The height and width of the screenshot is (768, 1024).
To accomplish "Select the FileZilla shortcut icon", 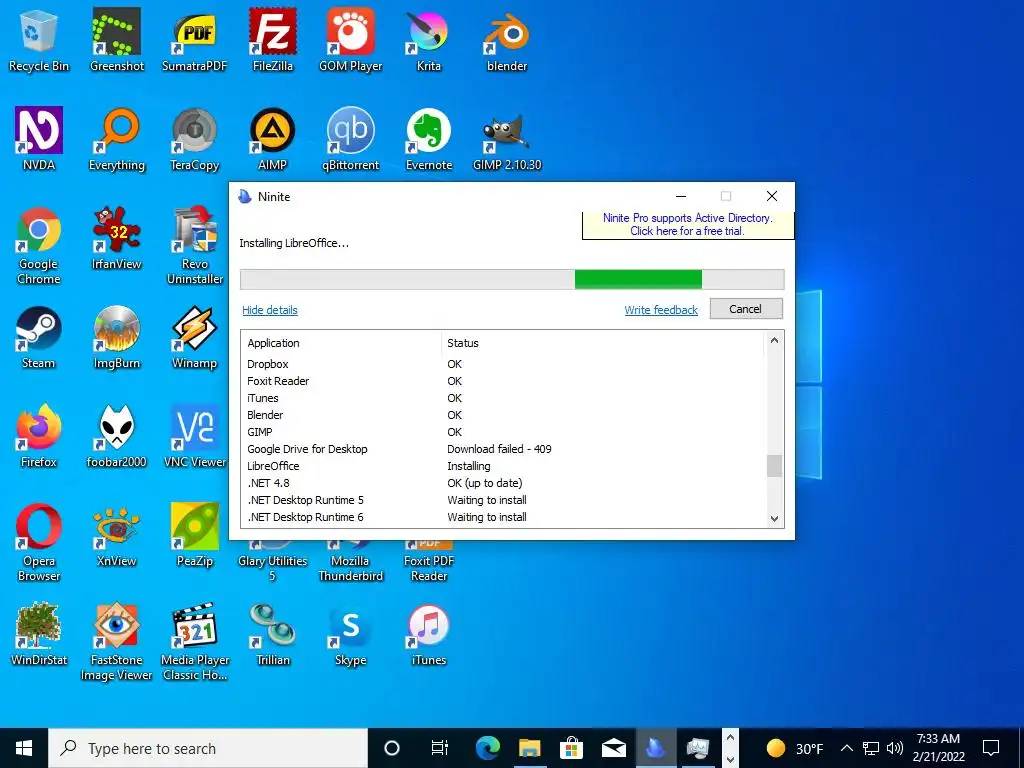I will tap(272, 40).
